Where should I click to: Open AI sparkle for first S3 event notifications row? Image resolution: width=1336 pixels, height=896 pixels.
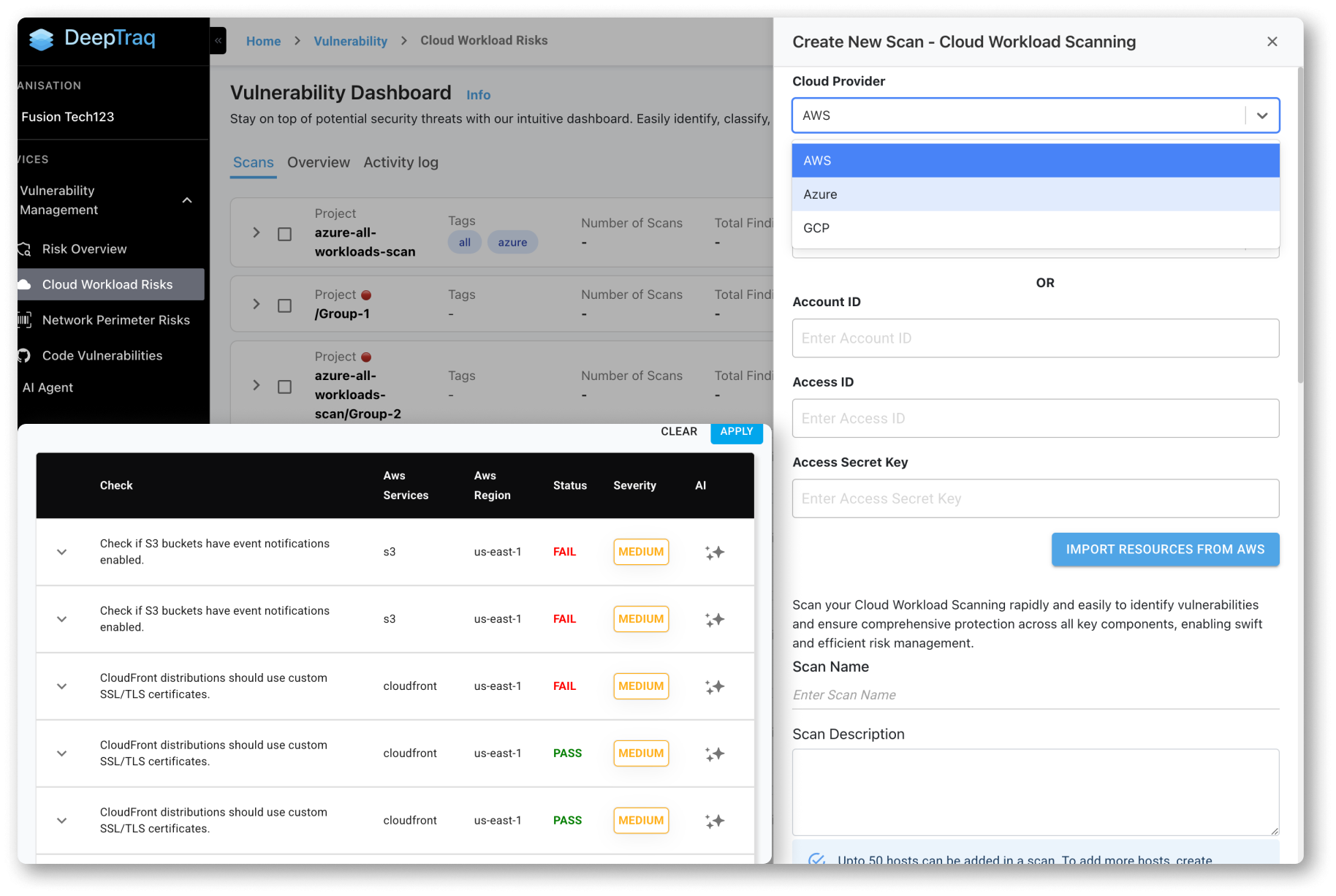(x=715, y=553)
